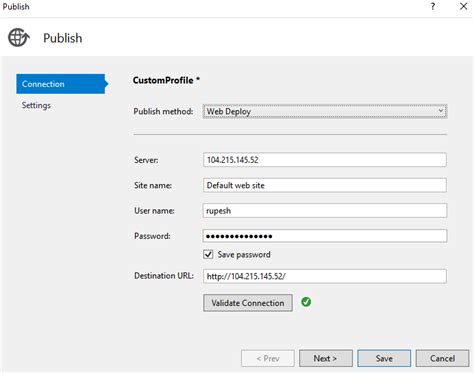474x373 pixels.
Task: Save the publish profile
Action: point(384,358)
